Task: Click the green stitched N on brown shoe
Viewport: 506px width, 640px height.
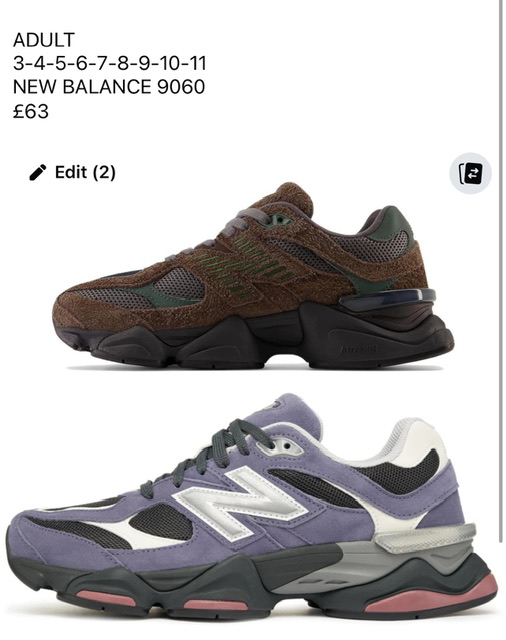Action: 245,267
